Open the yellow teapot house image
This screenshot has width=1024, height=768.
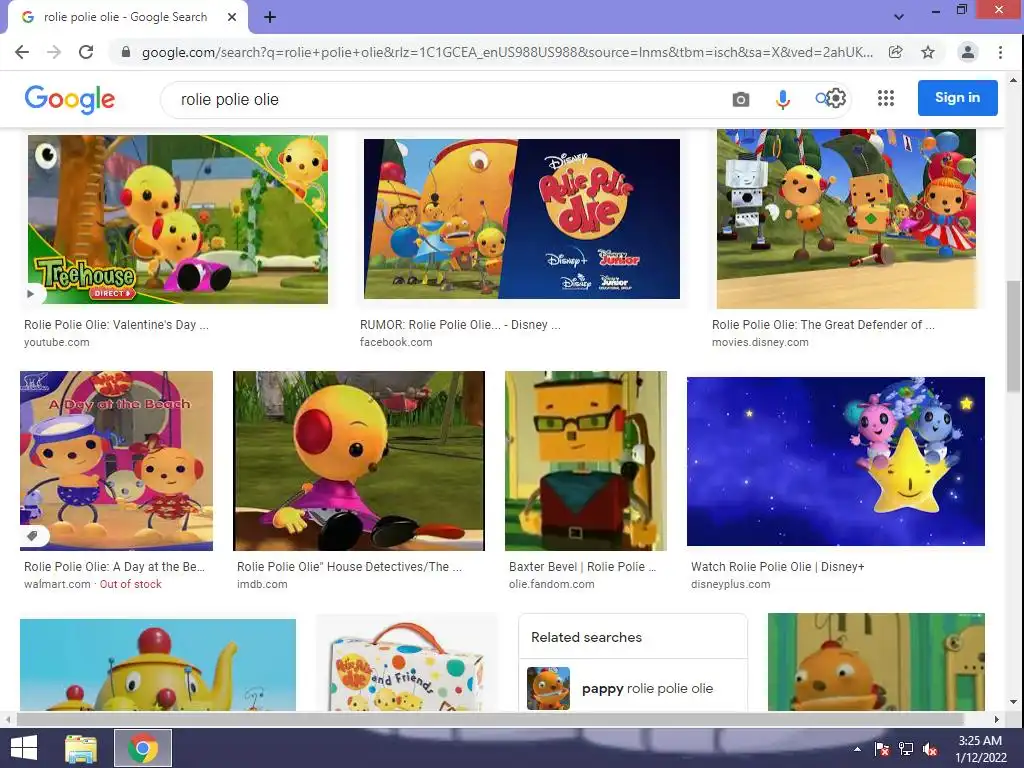click(158, 665)
